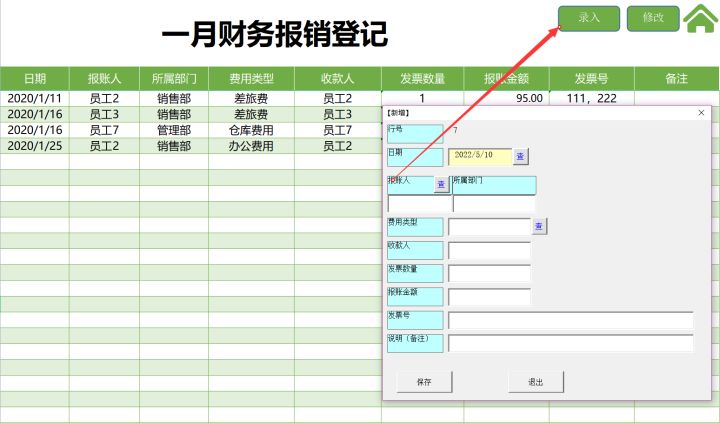Viewport: 720px width, 423px height.
Task: Click 员工7 in the 收款人 column
Action: (x=338, y=130)
